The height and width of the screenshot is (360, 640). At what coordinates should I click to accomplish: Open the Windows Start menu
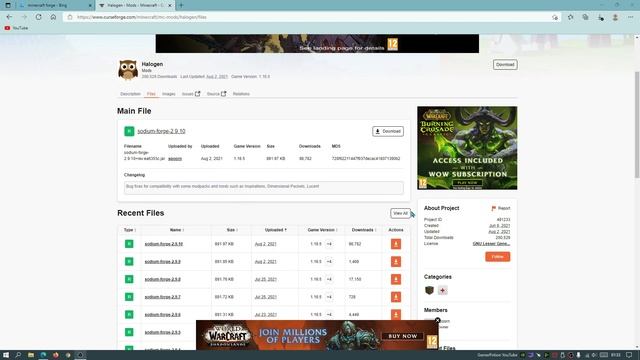pyautogui.click(x=6, y=355)
